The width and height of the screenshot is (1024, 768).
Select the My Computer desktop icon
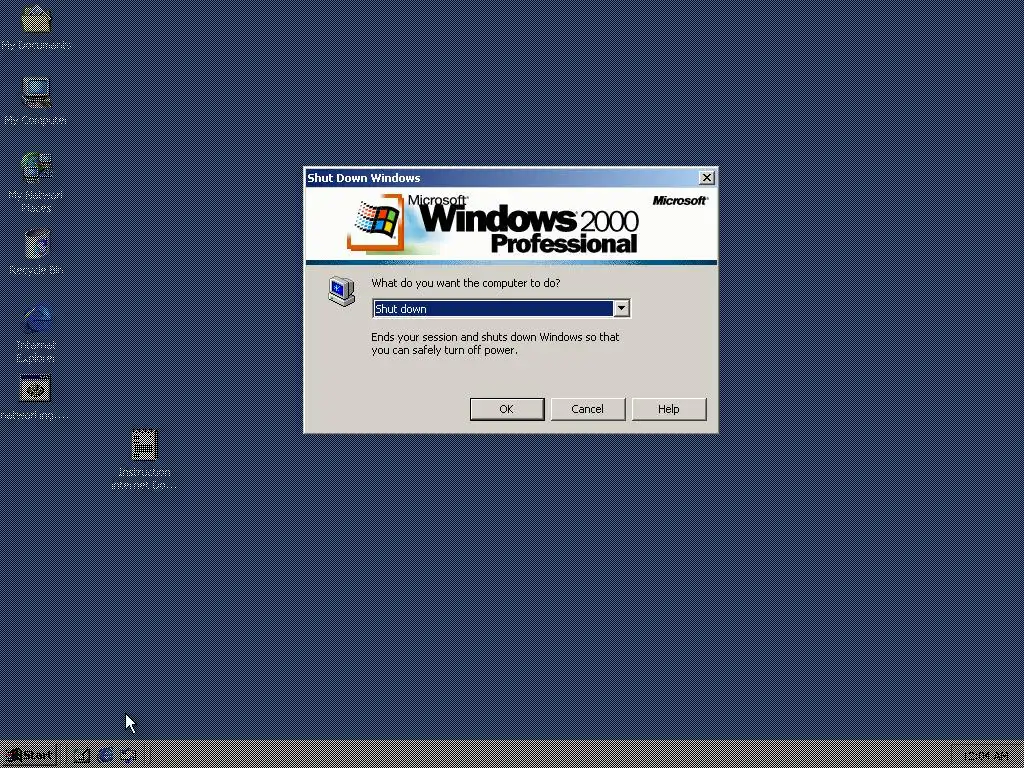coord(36,101)
